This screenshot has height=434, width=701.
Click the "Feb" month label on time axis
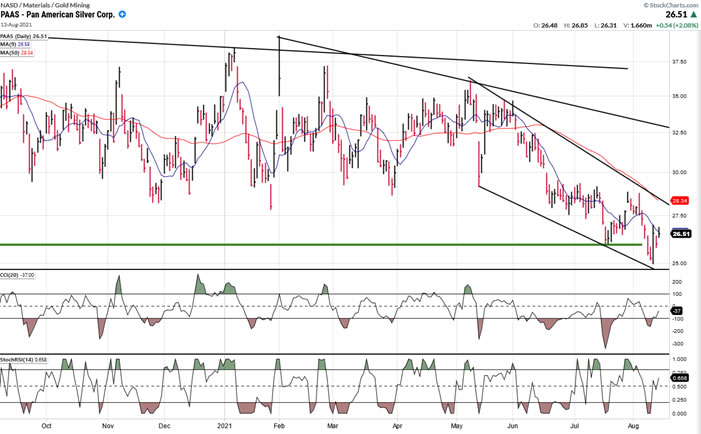[x=279, y=426]
